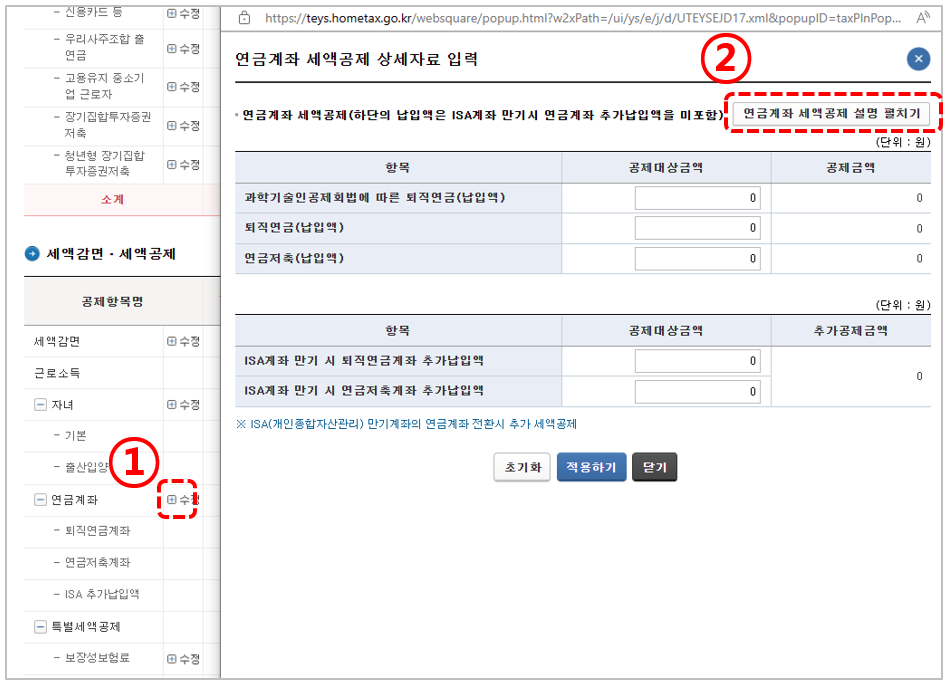Click the 퇴직연금(납입액) amount input field
Image resolution: width=948 pixels, height=686 pixels.
click(x=698, y=227)
